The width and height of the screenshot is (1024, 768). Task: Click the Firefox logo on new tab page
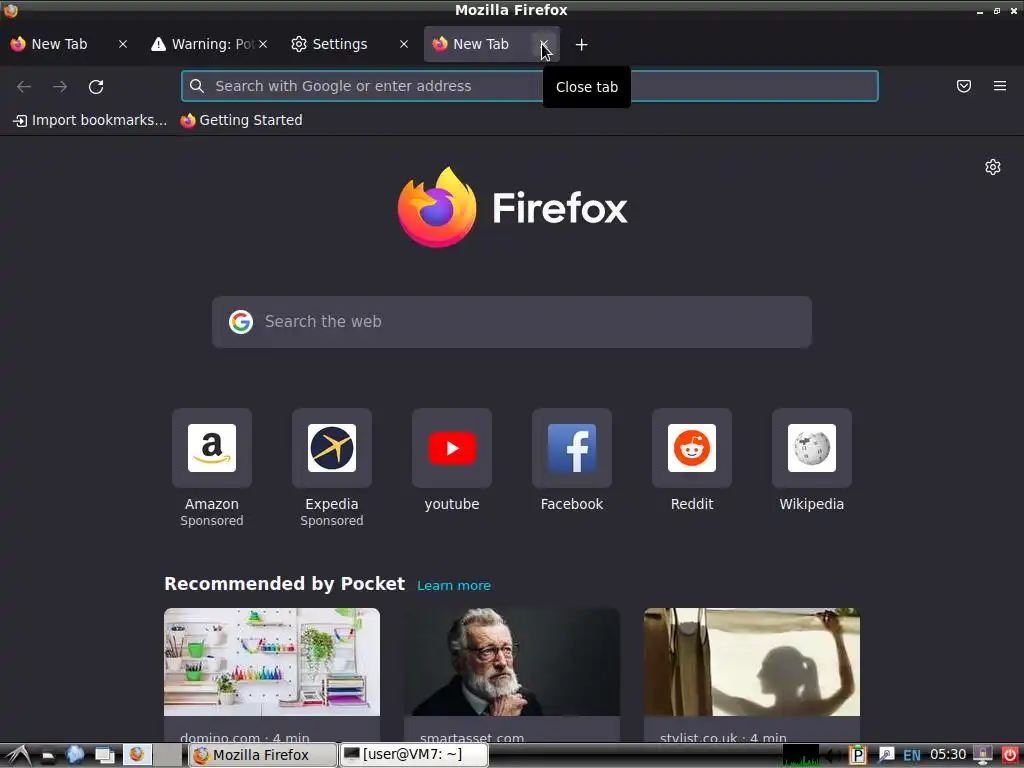(x=513, y=208)
